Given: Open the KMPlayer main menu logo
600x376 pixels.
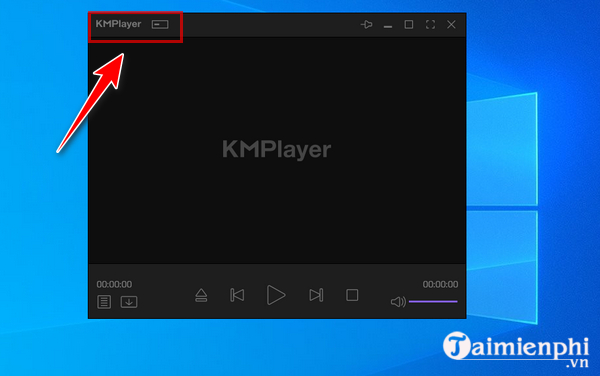Looking at the screenshot, I should (x=118, y=24).
